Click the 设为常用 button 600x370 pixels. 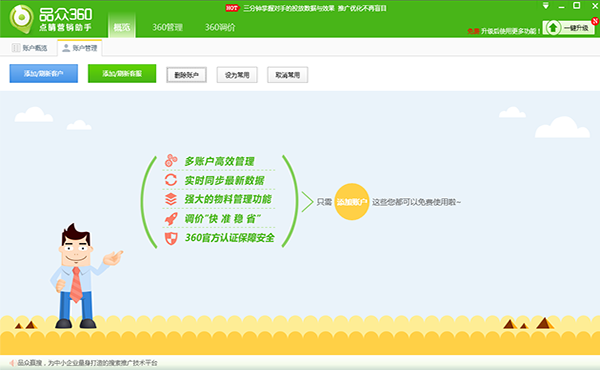tap(237, 75)
